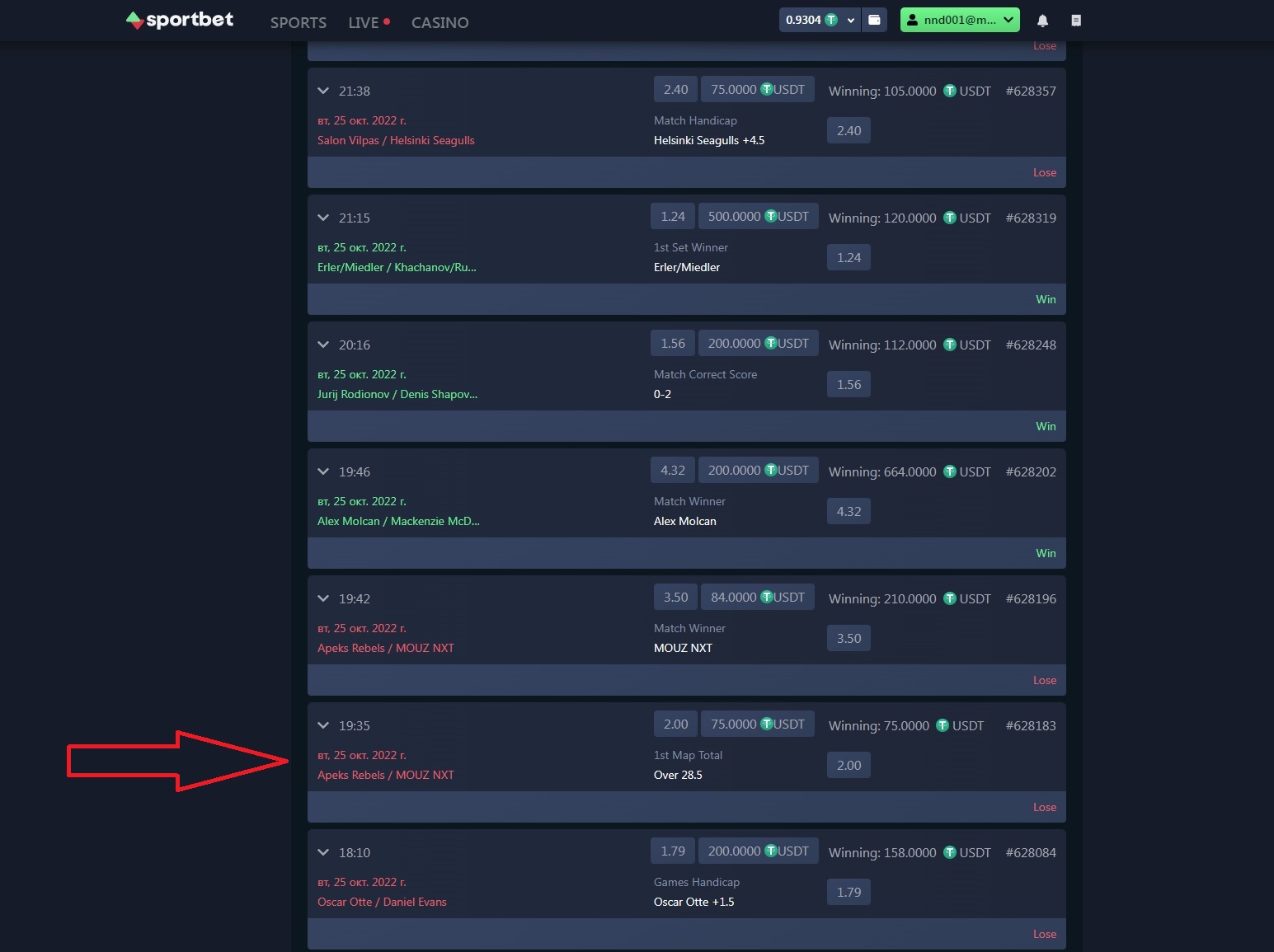This screenshot has height=952, width=1274.
Task: Collapse the 18:10 bet entry
Action: (323, 852)
